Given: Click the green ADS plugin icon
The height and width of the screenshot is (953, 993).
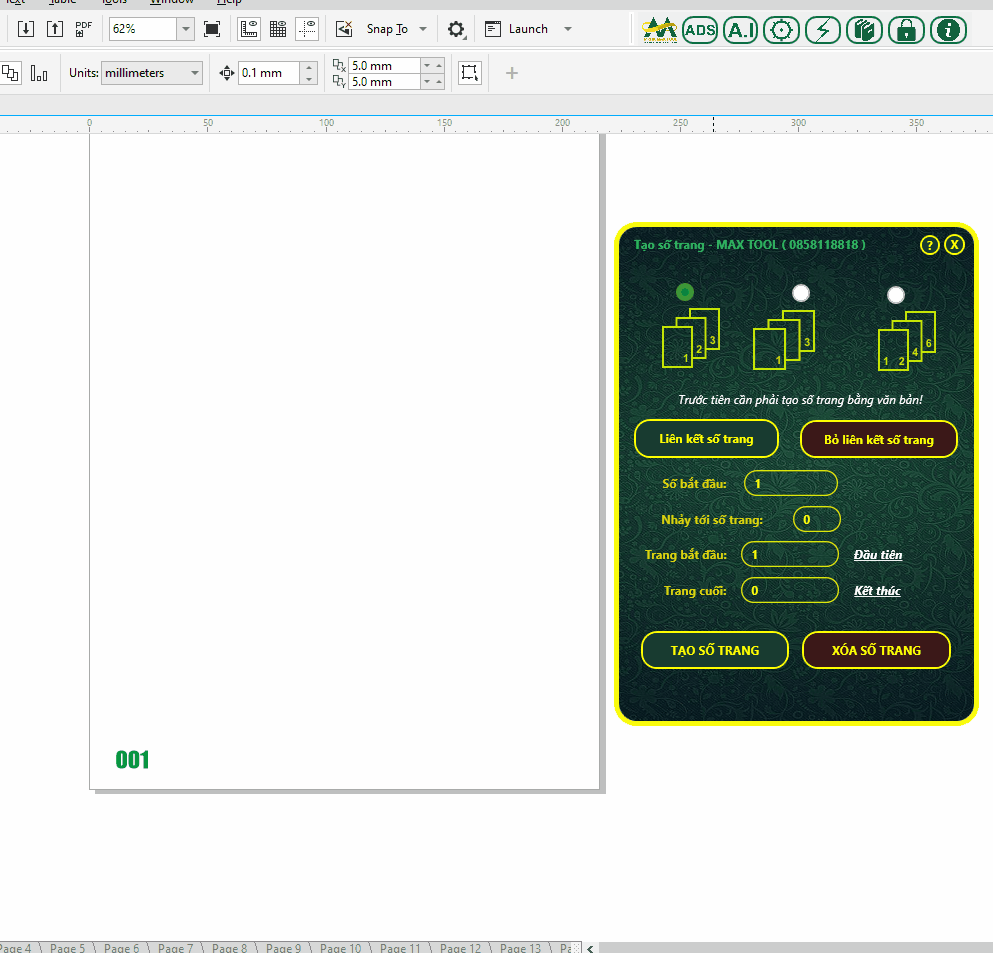Looking at the screenshot, I should tap(700, 30).
